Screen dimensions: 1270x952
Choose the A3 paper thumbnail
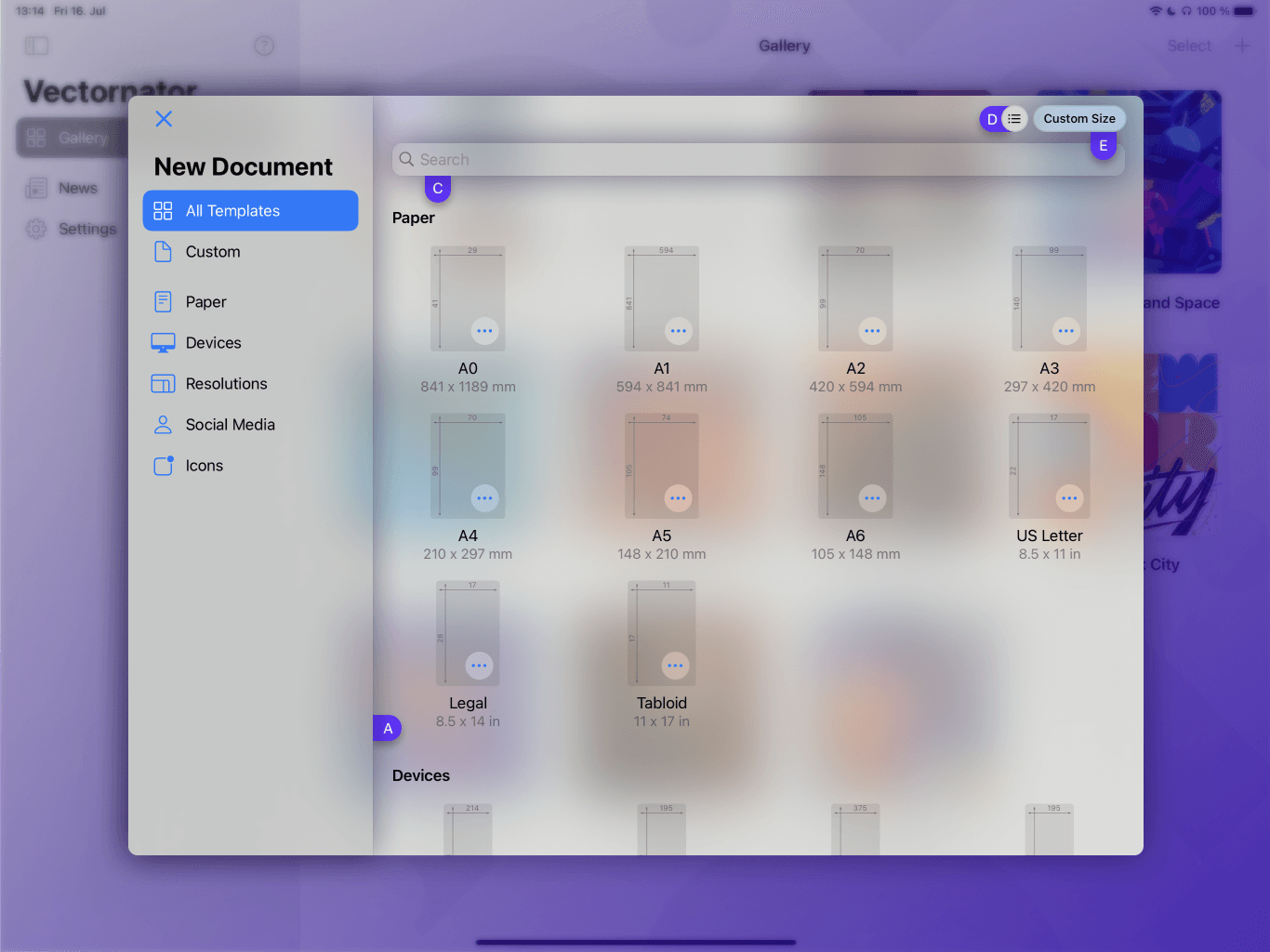1050,298
